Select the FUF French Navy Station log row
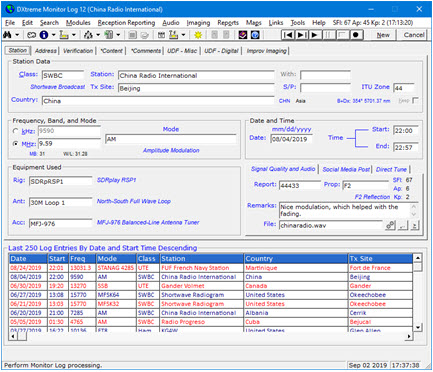 pos(211,268)
